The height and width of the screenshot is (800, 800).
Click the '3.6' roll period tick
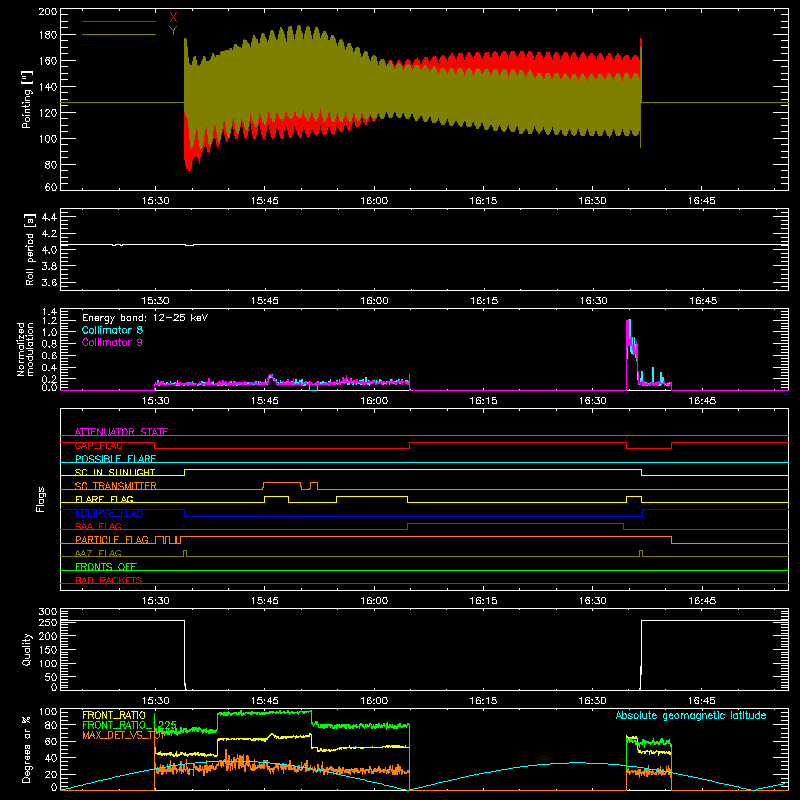[x=49, y=282]
